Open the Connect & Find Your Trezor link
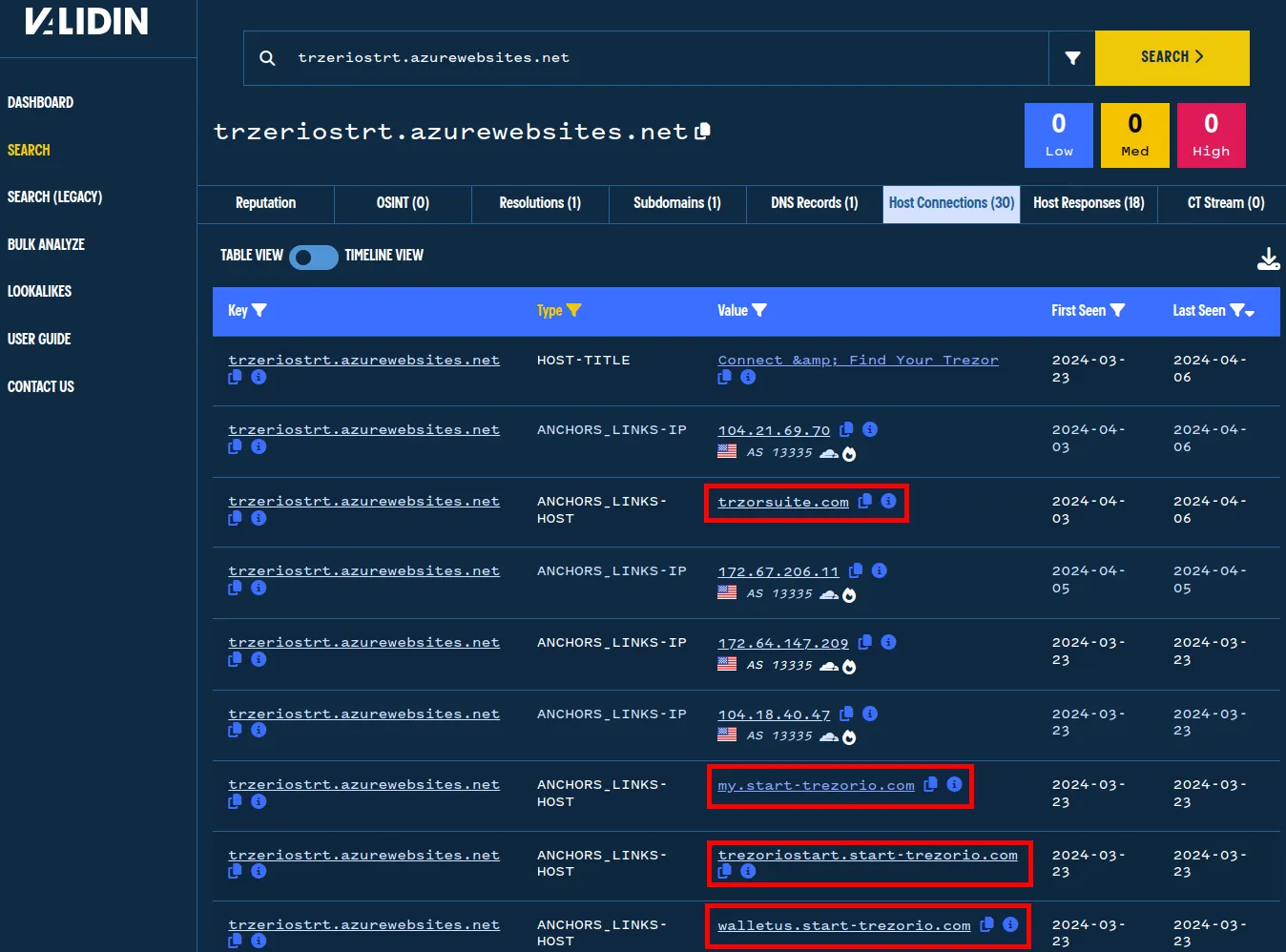The height and width of the screenshot is (952, 1286). pyautogui.click(x=859, y=360)
